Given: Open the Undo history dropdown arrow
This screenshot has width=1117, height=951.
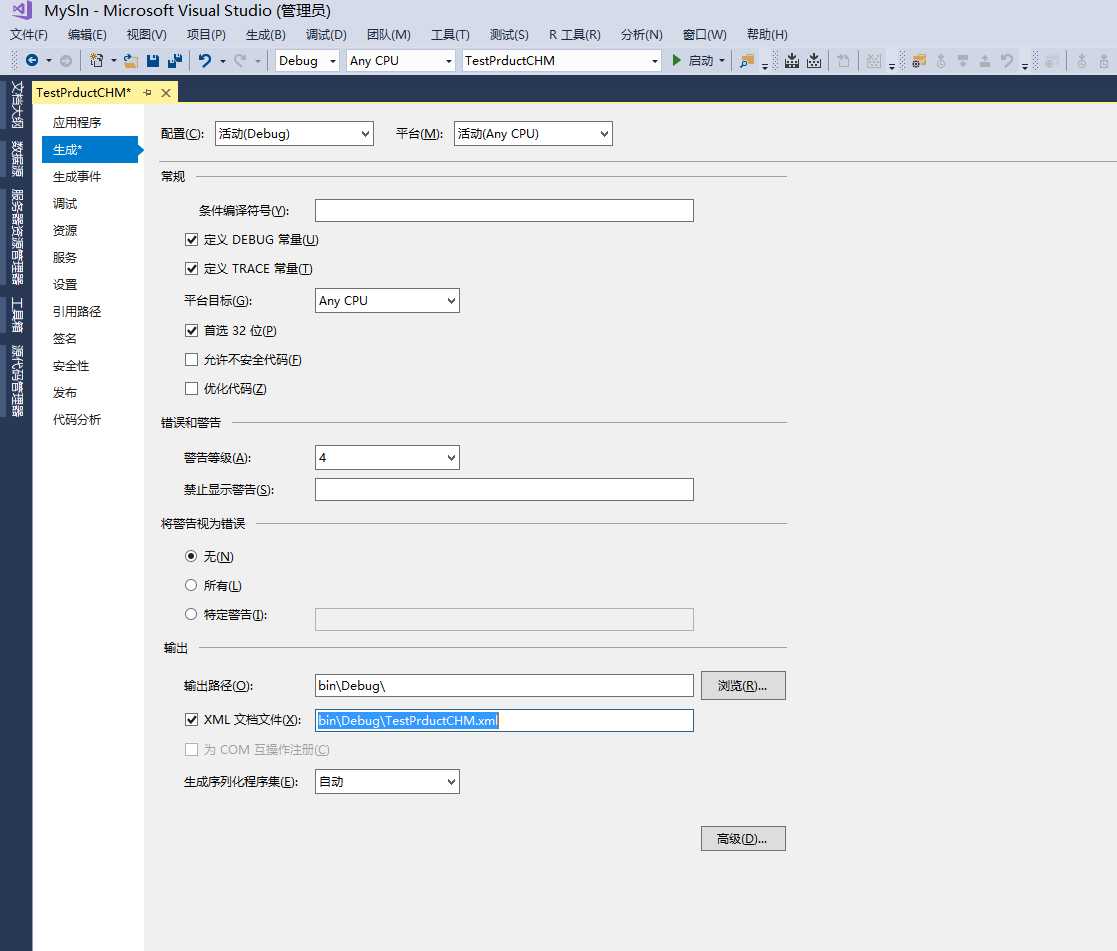Looking at the screenshot, I should click(223, 61).
